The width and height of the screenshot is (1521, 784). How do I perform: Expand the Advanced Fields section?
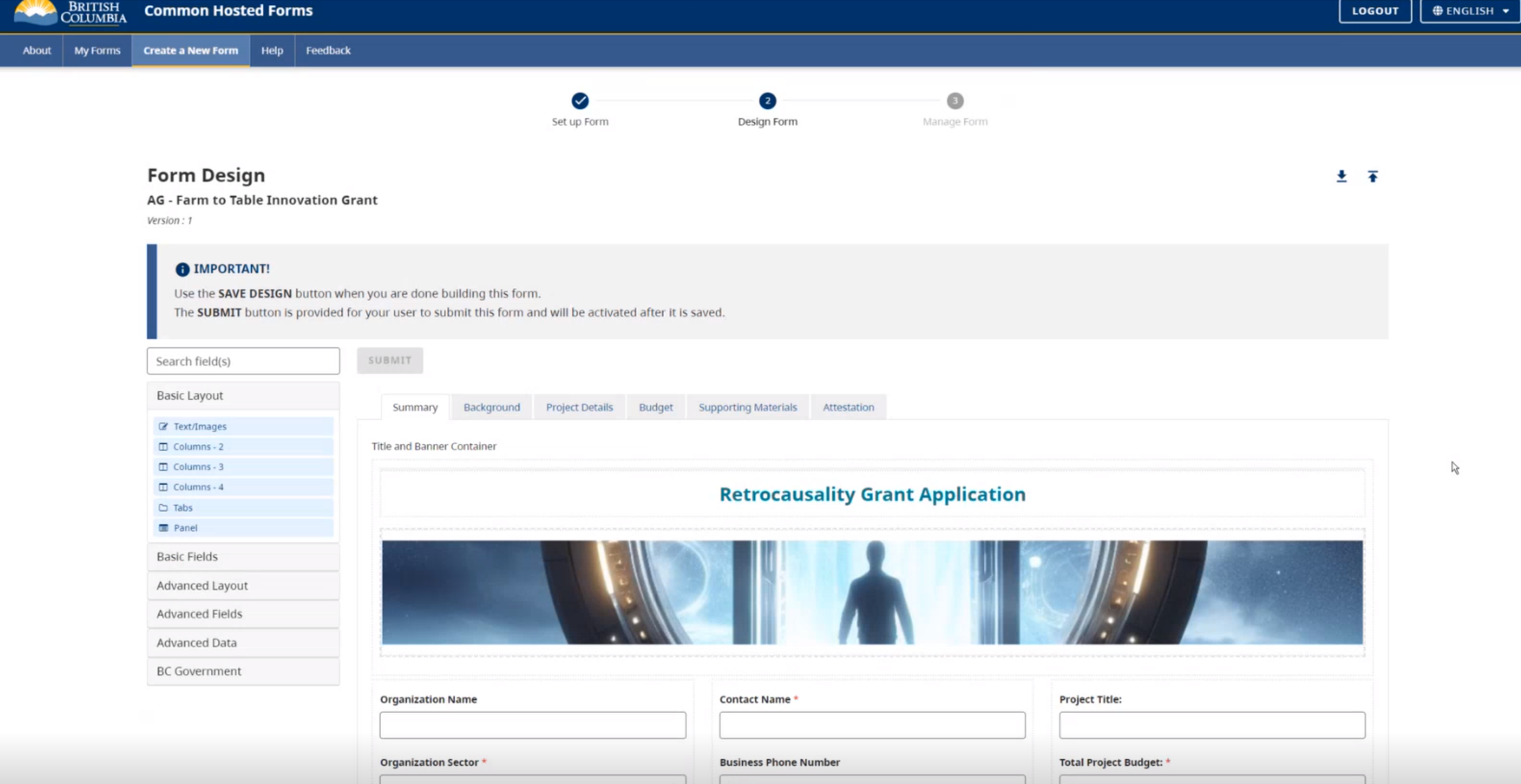coord(243,614)
